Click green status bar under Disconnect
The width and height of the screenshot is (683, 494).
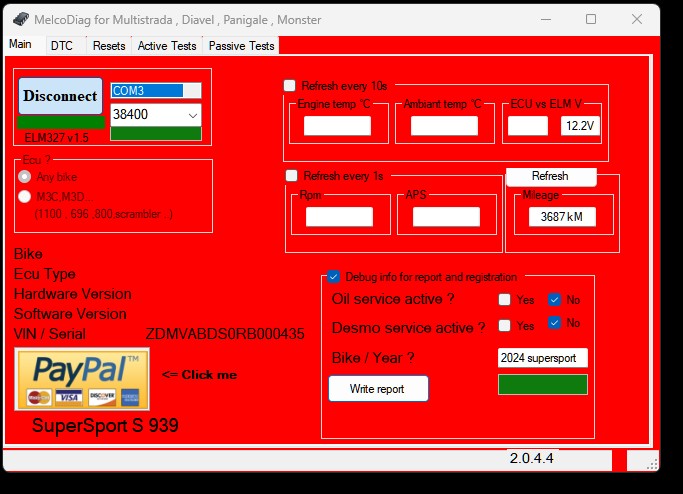[61, 122]
